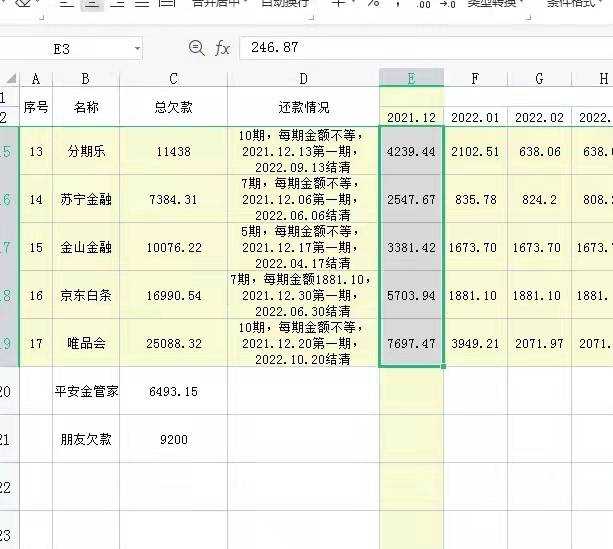Click the 序号 header cell

click(36, 106)
